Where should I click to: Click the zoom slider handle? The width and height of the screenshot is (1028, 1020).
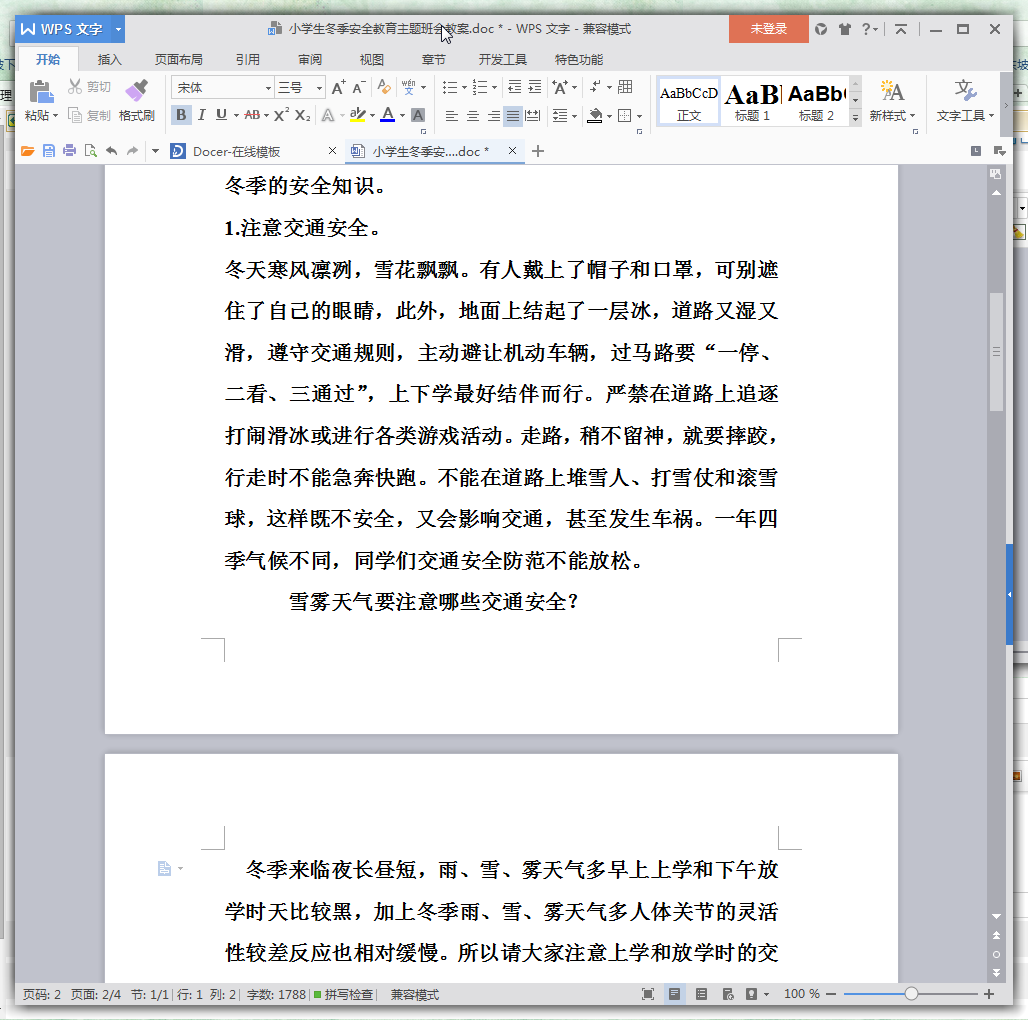[911, 994]
